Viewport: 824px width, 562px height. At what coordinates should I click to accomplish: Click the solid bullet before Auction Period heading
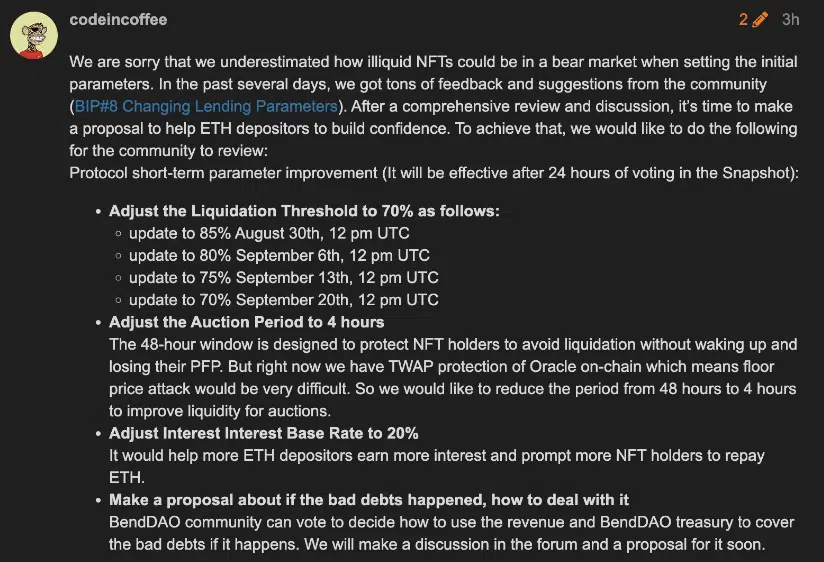click(99, 323)
